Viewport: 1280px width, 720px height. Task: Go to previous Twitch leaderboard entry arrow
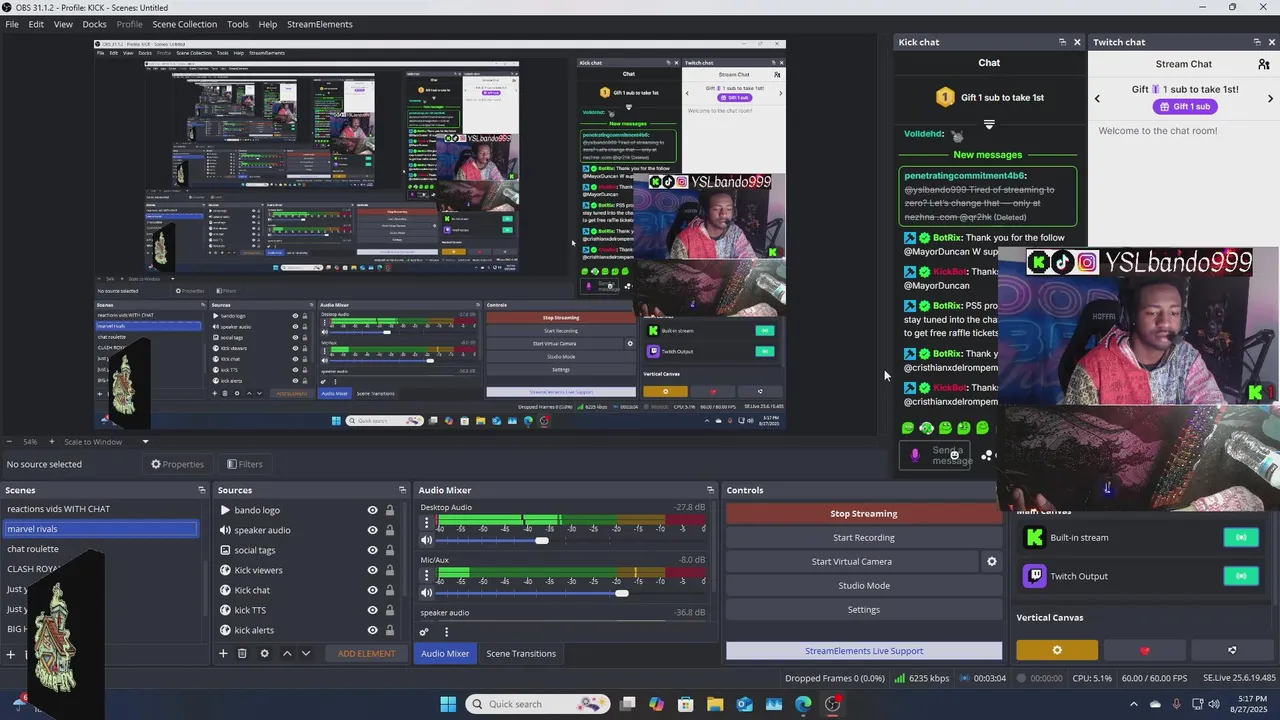[1097, 98]
